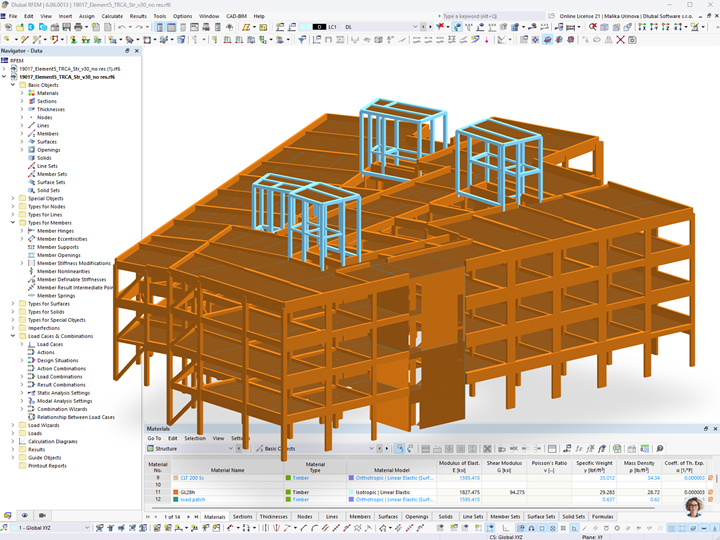Toggle the object snap button in status bar
This screenshot has height=540, width=720.
pos(532,528)
